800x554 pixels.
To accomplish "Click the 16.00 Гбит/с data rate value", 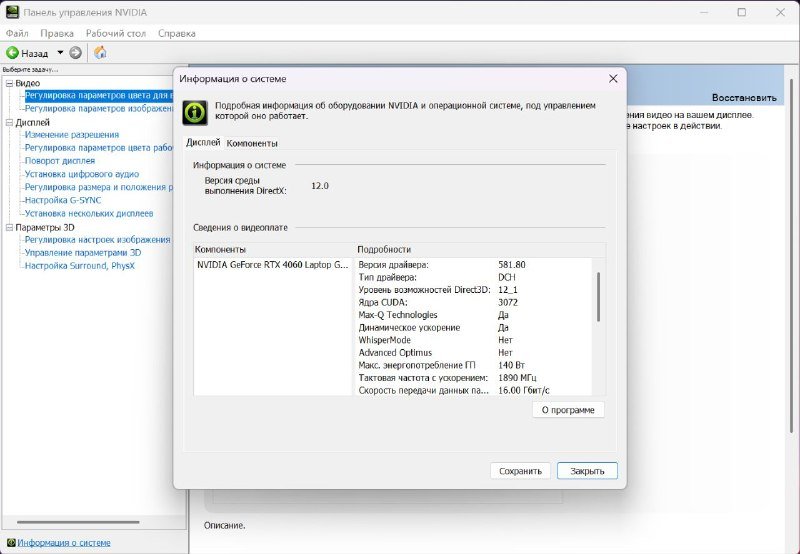I will 523,390.
